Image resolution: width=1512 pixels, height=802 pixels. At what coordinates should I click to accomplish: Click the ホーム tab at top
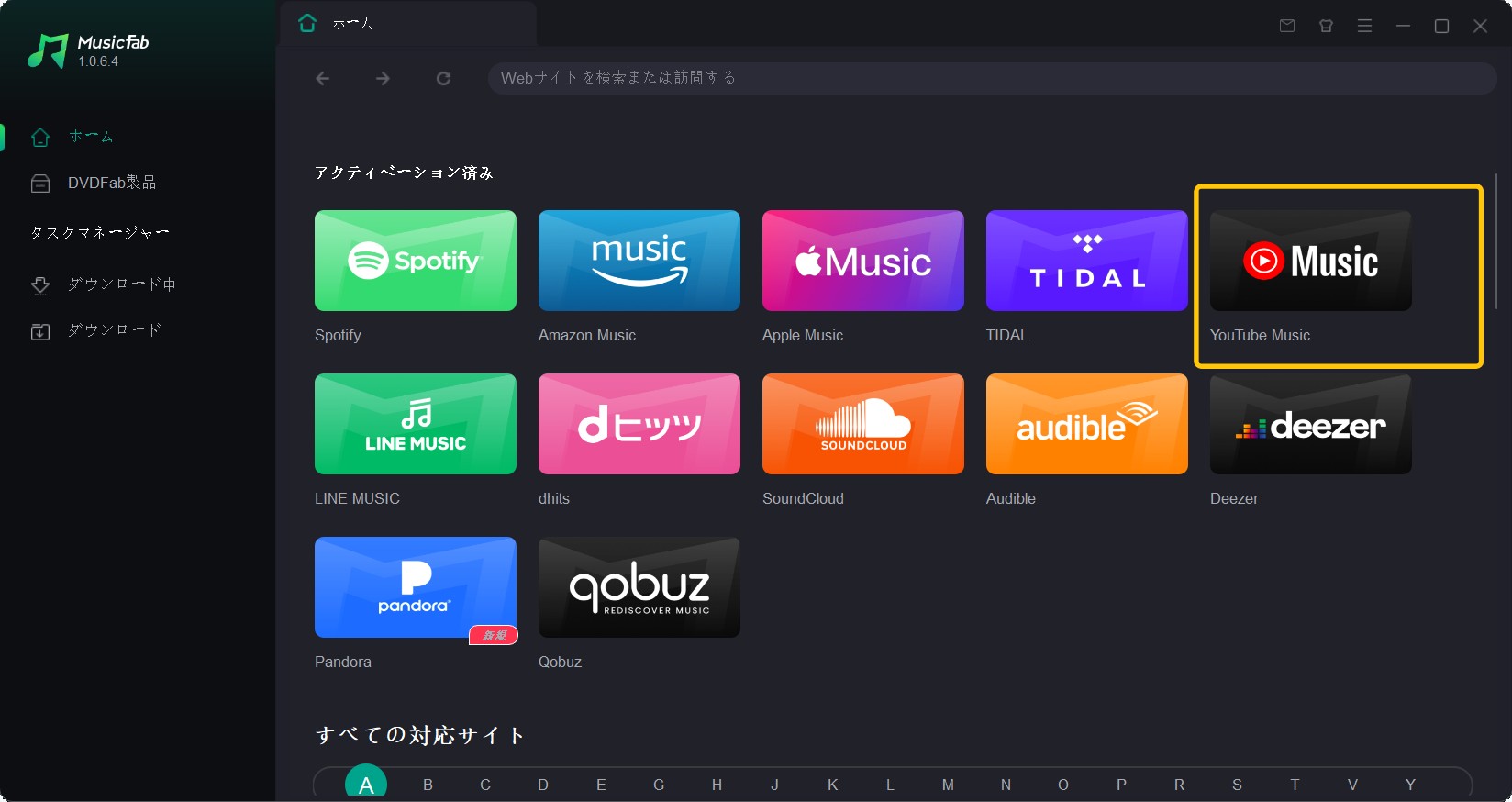408,24
